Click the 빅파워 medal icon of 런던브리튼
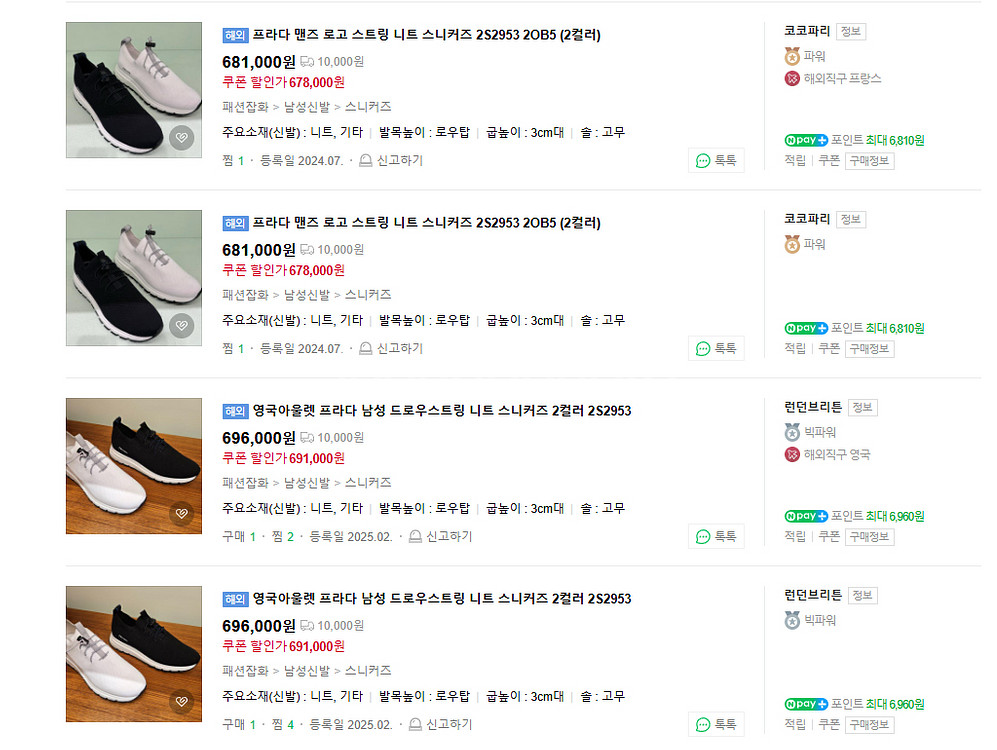Viewport: 997px width, 750px height. coord(793,433)
